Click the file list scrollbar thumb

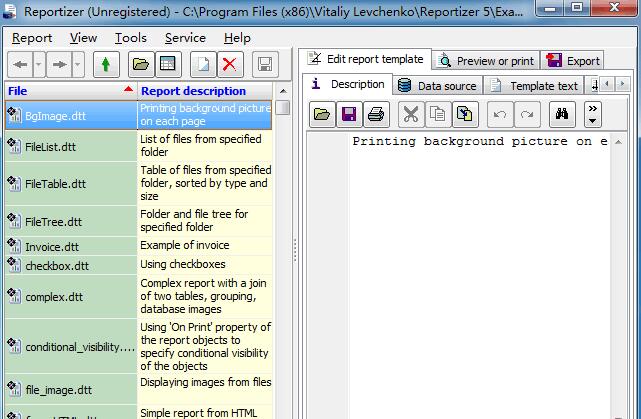coord(282,108)
